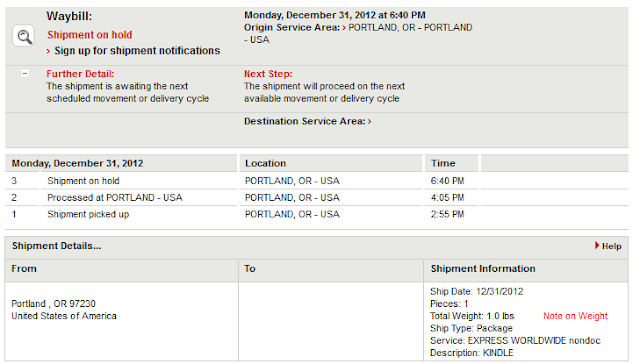640x364 pixels.
Task: Click the Shipment Details header bar
Action: tap(317, 246)
